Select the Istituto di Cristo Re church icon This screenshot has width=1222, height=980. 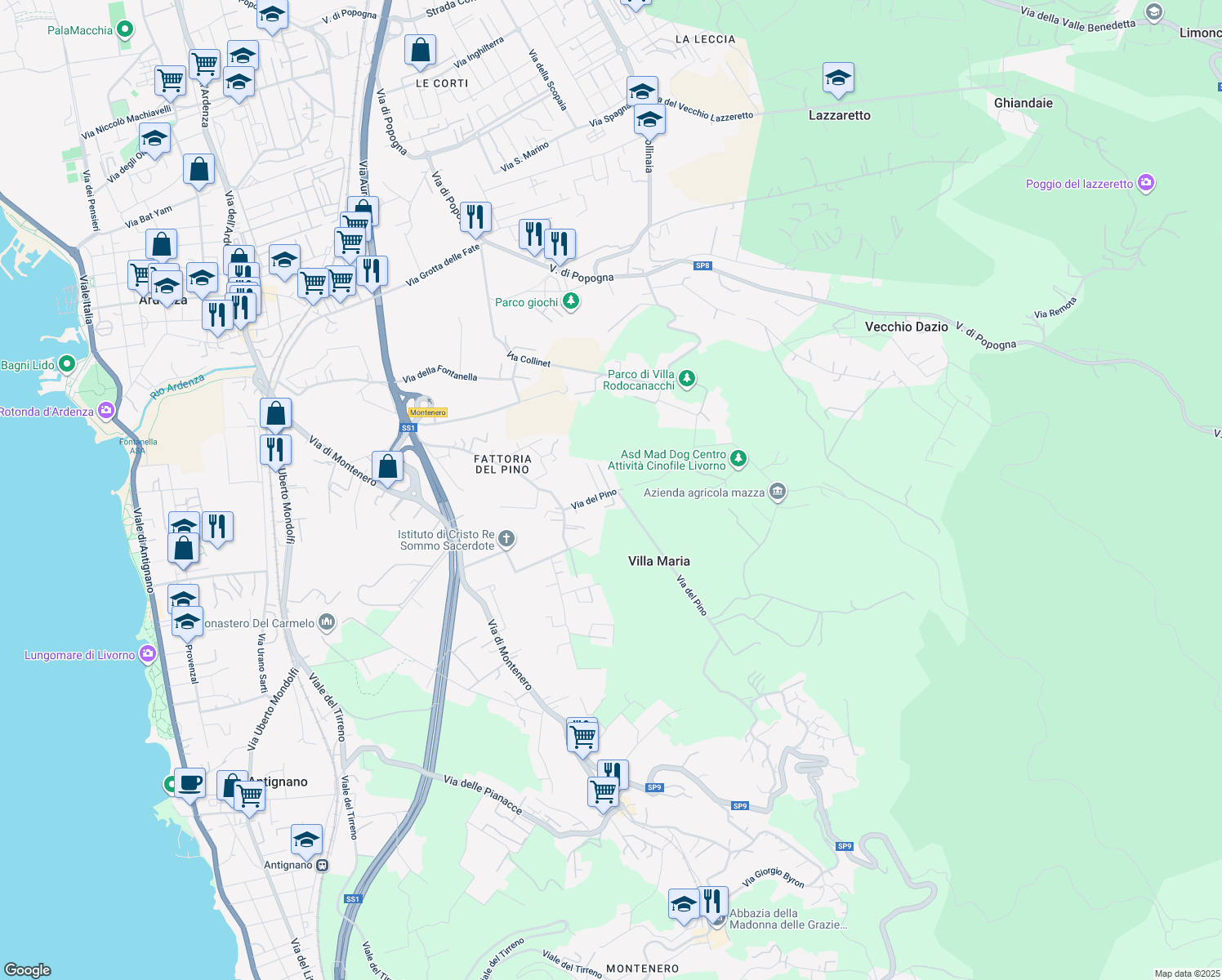[506, 539]
